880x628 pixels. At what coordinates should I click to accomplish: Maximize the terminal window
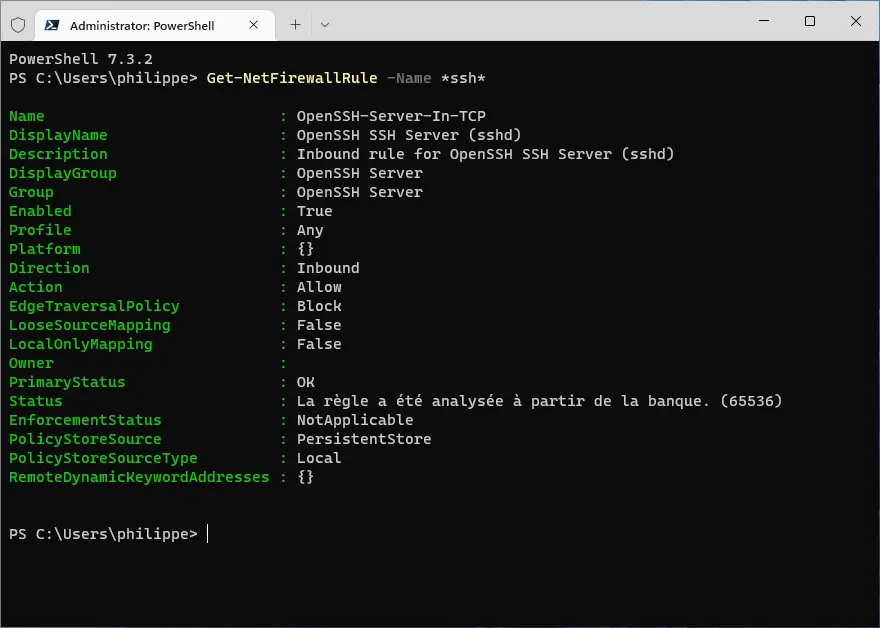coord(810,21)
